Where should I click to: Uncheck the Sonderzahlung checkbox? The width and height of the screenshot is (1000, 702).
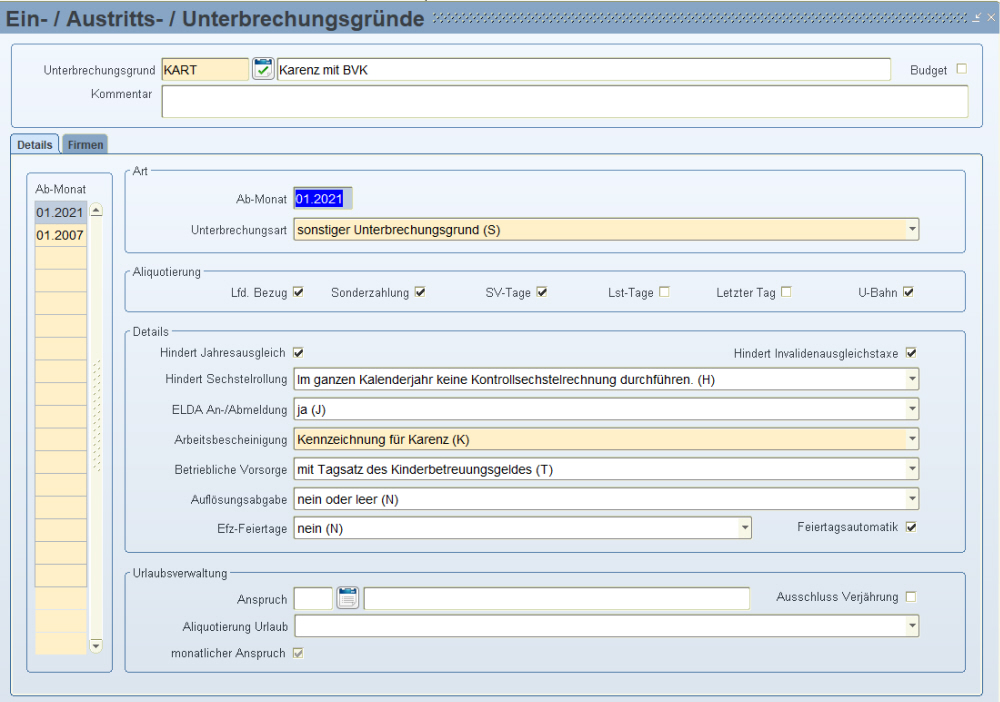(420, 292)
